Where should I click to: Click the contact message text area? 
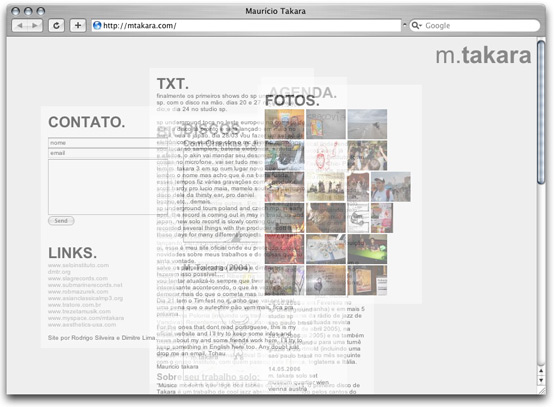point(108,187)
